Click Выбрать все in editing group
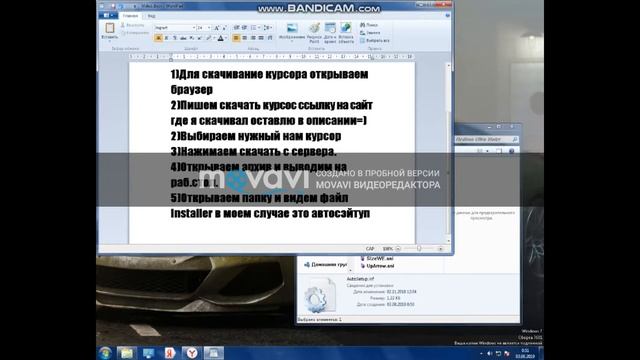The height and width of the screenshot is (360, 640). tap(375, 40)
